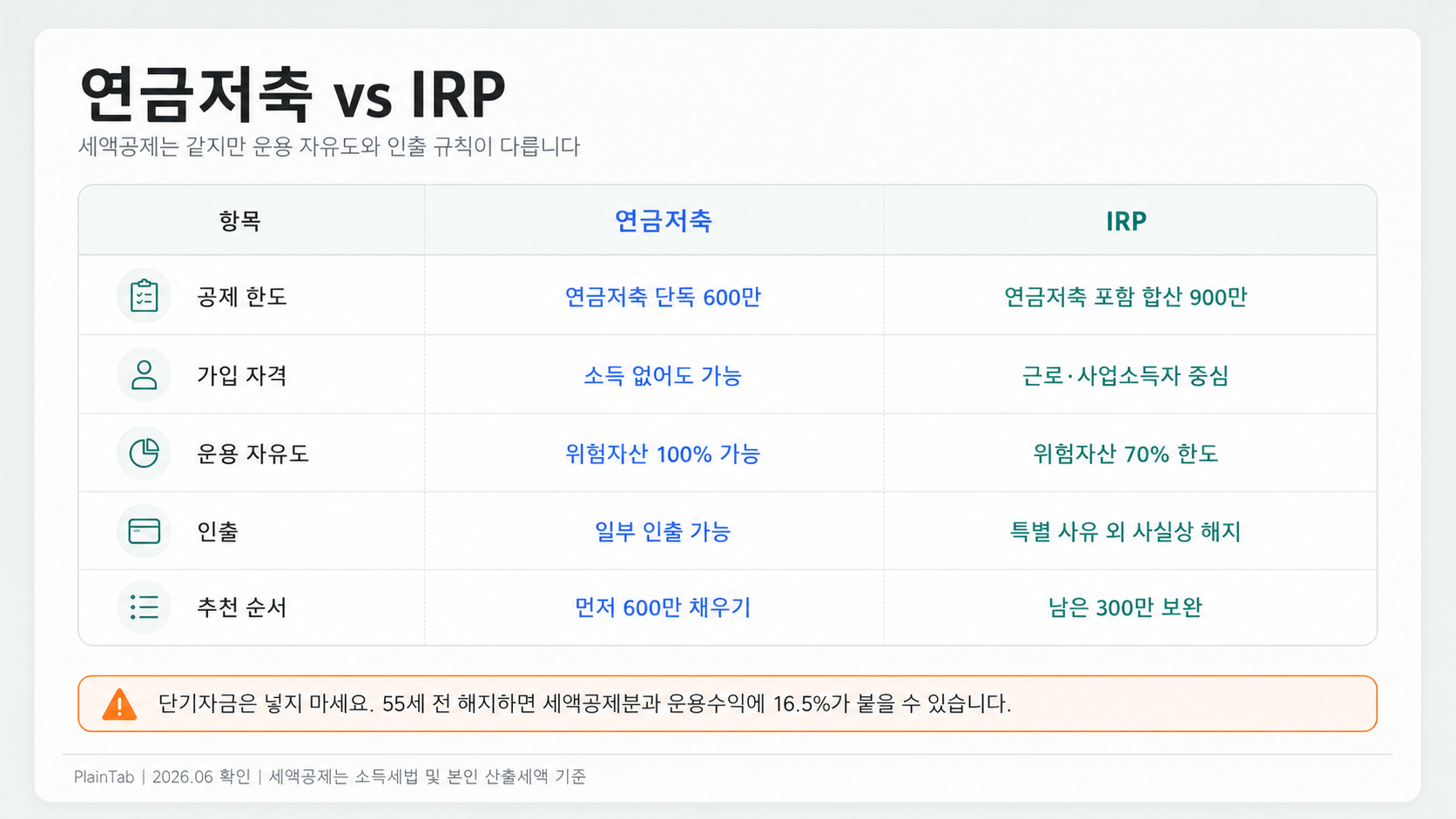Select the 공제 한도 row label
This screenshot has height=819, width=1456.
pyautogui.click(x=242, y=297)
